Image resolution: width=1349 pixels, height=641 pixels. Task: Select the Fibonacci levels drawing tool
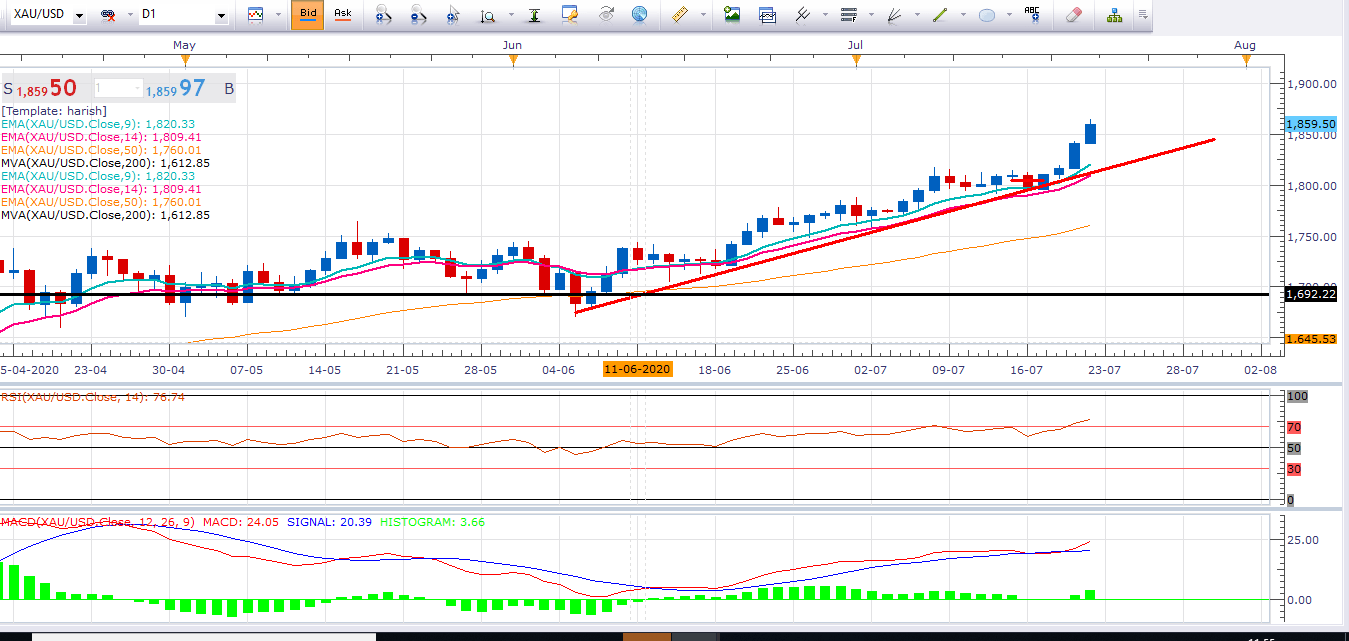click(x=849, y=15)
